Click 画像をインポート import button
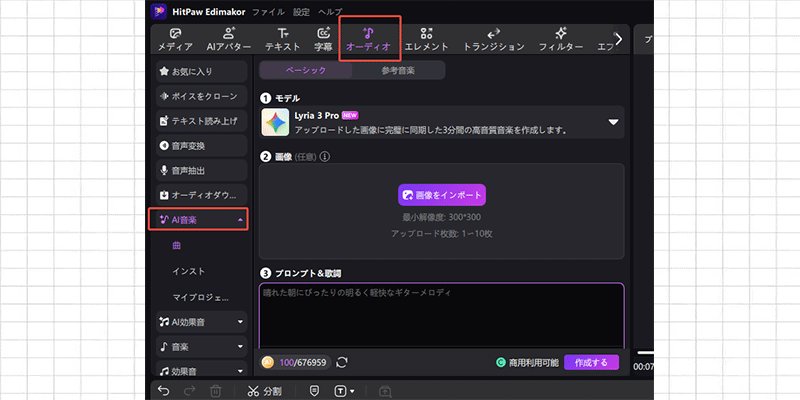800x400 pixels. tap(442, 195)
